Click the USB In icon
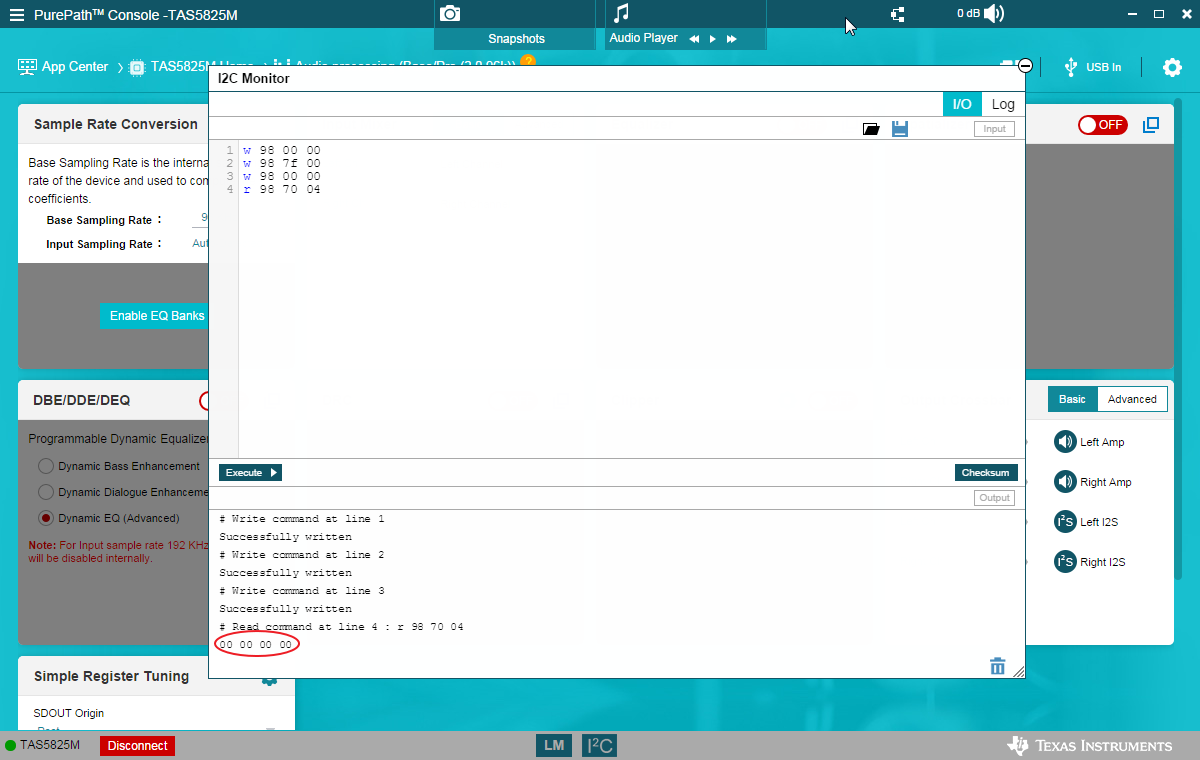Viewport: 1200px width, 760px height. point(1071,67)
